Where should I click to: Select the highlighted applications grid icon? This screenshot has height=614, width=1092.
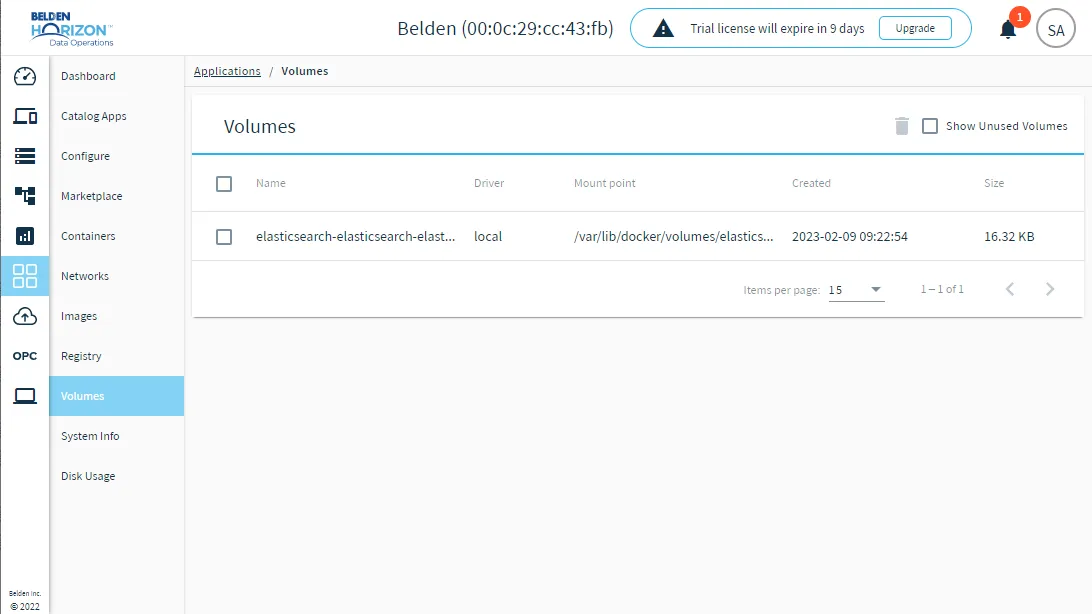(25, 276)
